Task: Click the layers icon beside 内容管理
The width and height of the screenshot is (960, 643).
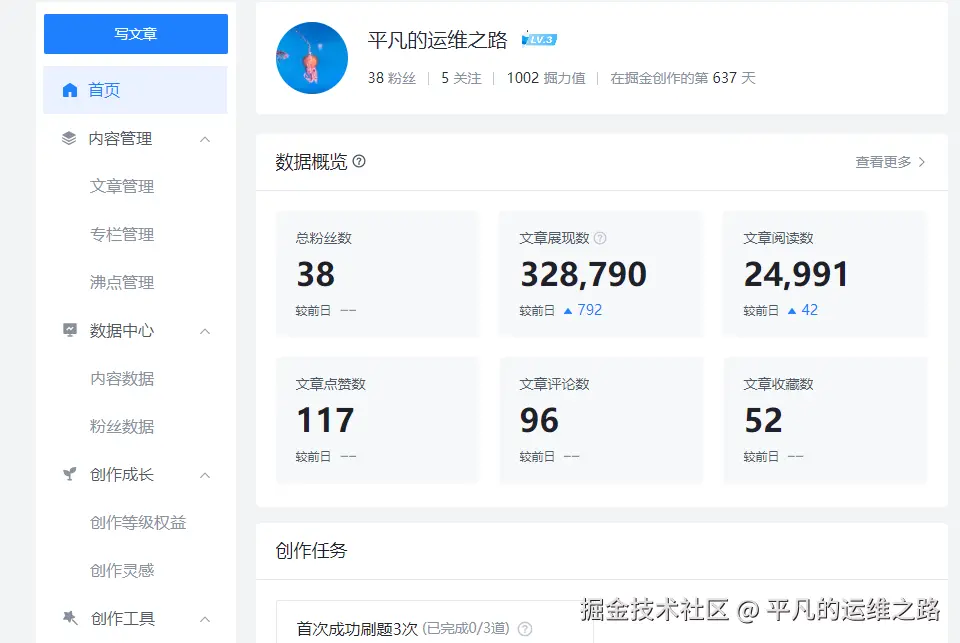Action: point(69,138)
